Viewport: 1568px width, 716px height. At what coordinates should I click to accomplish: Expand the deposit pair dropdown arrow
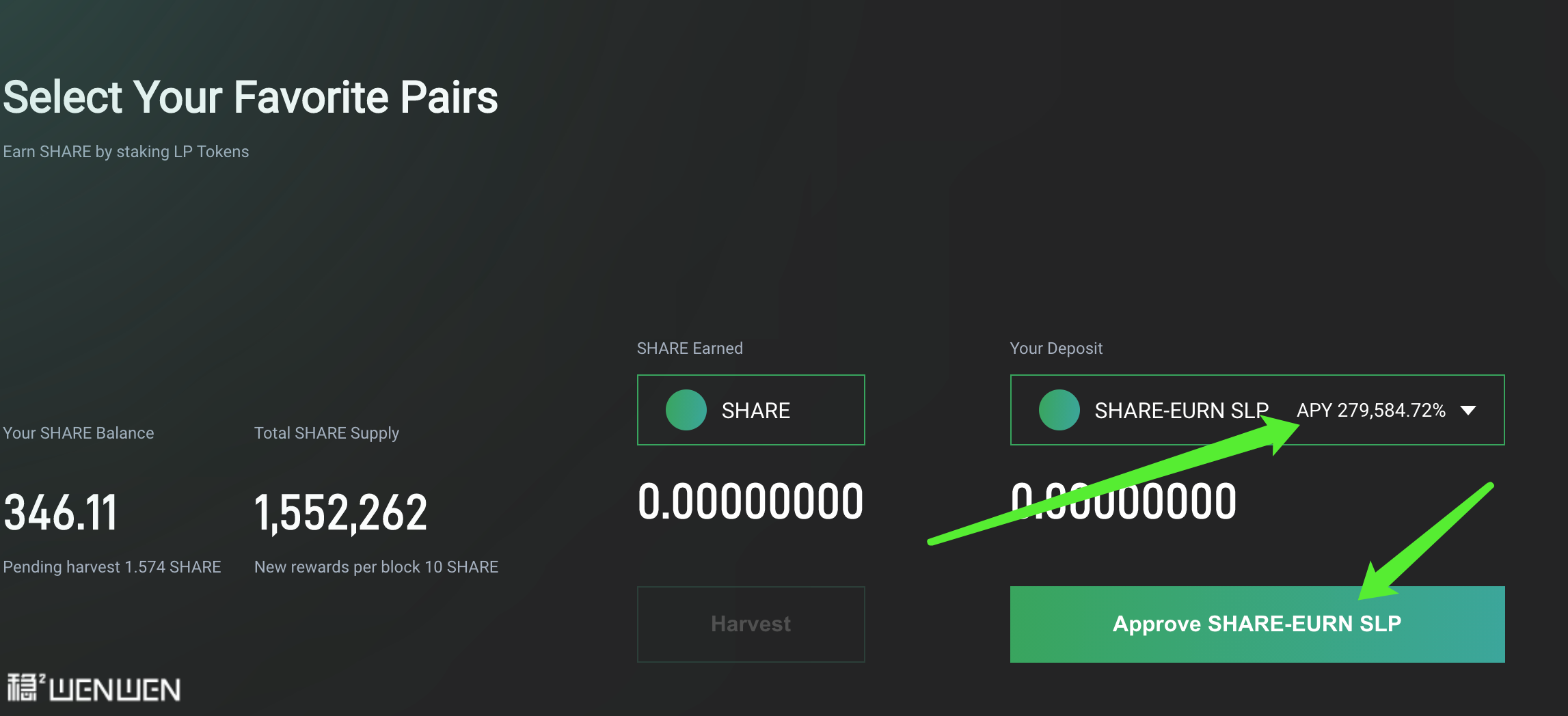click(1468, 411)
